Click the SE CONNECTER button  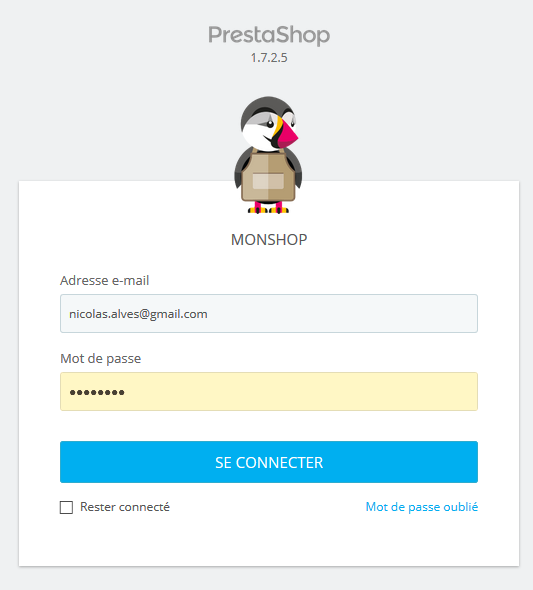pyautogui.click(x=269, y=462)
